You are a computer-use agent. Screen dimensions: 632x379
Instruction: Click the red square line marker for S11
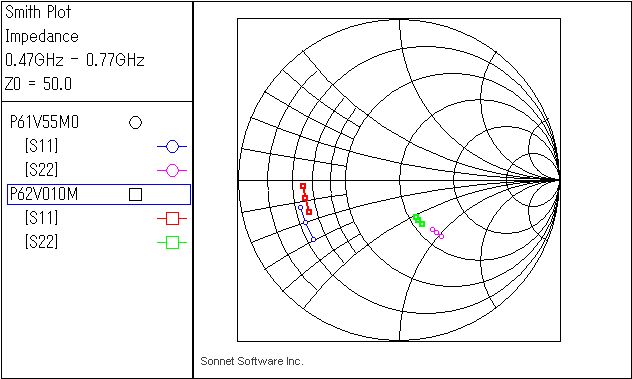(x=172, y=219)
